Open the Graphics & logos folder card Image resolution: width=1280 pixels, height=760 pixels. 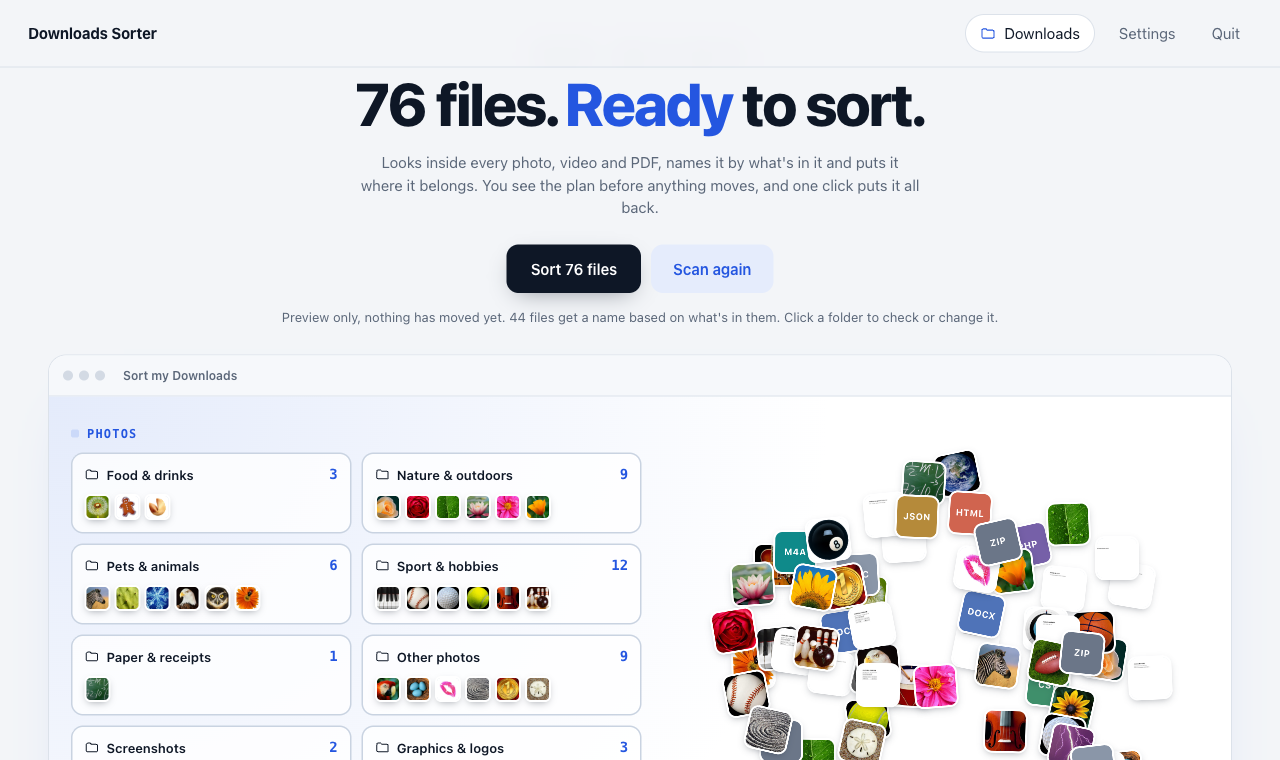click(x=501, y=743)
